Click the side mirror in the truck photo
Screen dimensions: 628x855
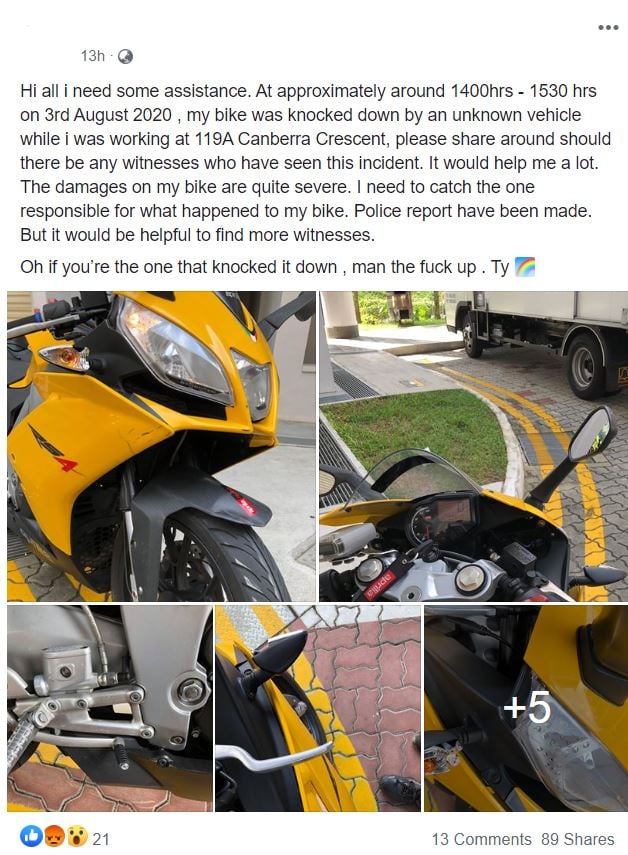coord(592,434)
